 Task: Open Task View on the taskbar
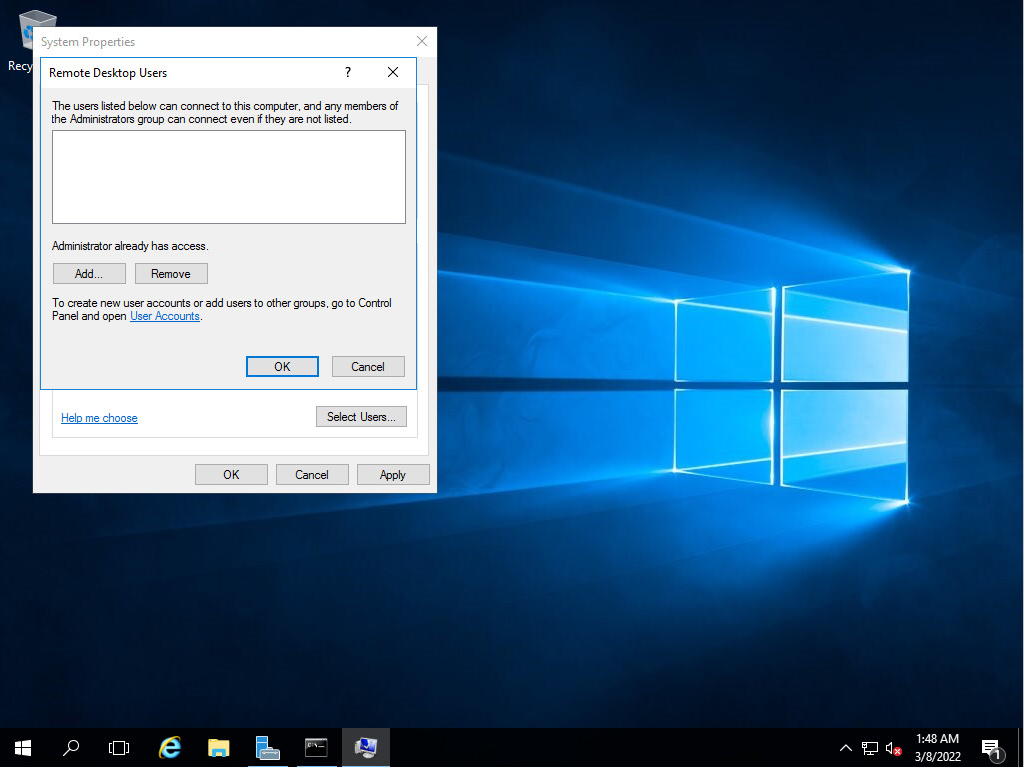(x=119, y=747)
